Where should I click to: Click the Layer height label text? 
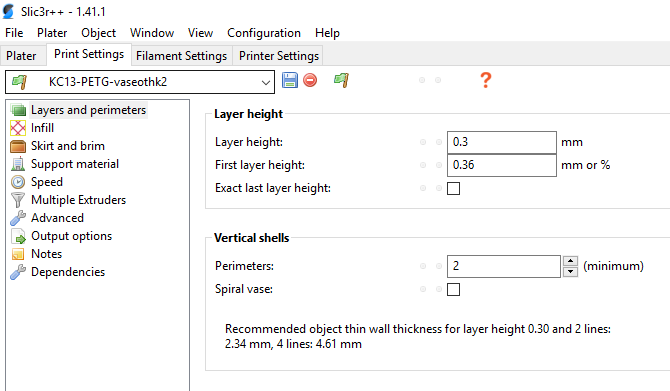[249, 142]
